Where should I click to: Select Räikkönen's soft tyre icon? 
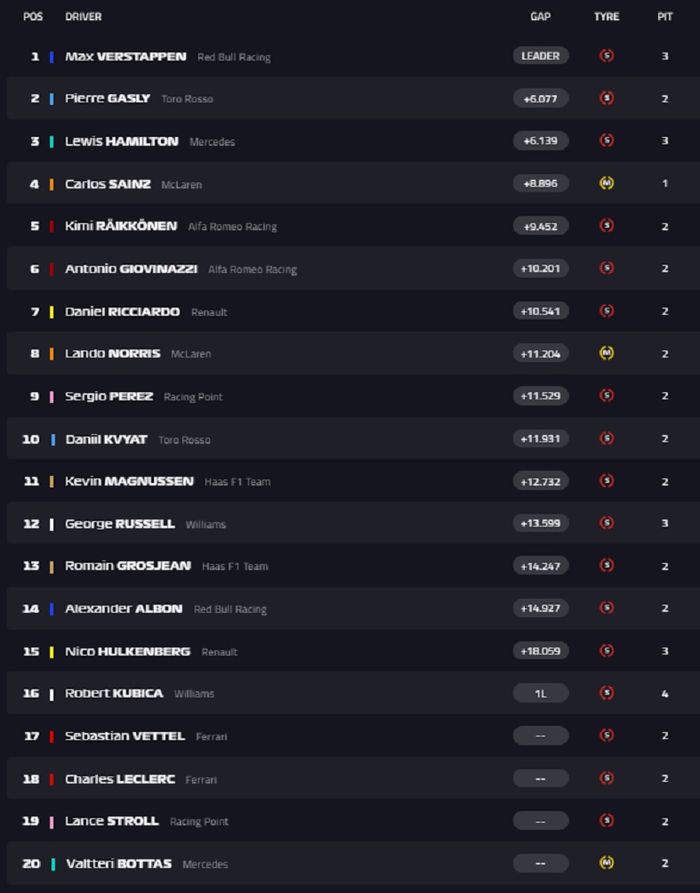point(605,226)
